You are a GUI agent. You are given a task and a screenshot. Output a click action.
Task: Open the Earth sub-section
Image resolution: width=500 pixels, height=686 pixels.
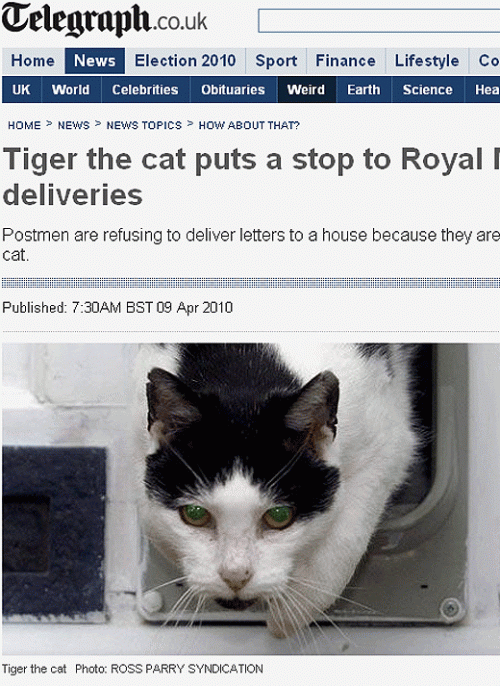click(364, 90)
